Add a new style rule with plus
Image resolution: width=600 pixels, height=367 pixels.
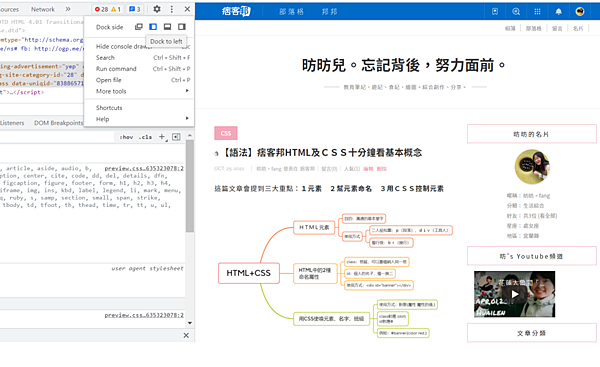(x=162, y=137)
